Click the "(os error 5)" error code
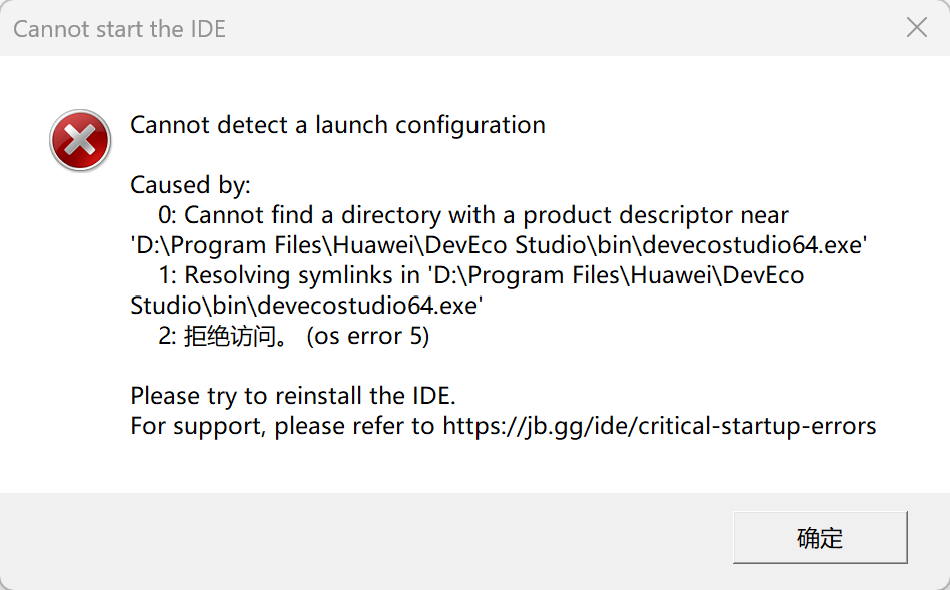Screen dimensions: 950x590 [368, 336]
